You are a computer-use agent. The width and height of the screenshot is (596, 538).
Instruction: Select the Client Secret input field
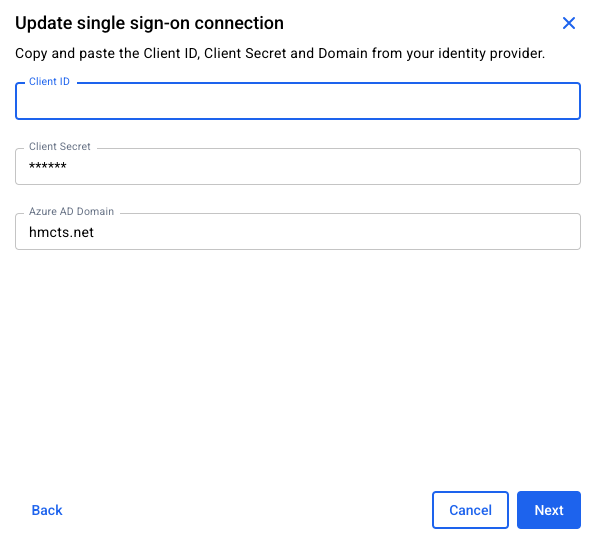click(x=298, y=167)
